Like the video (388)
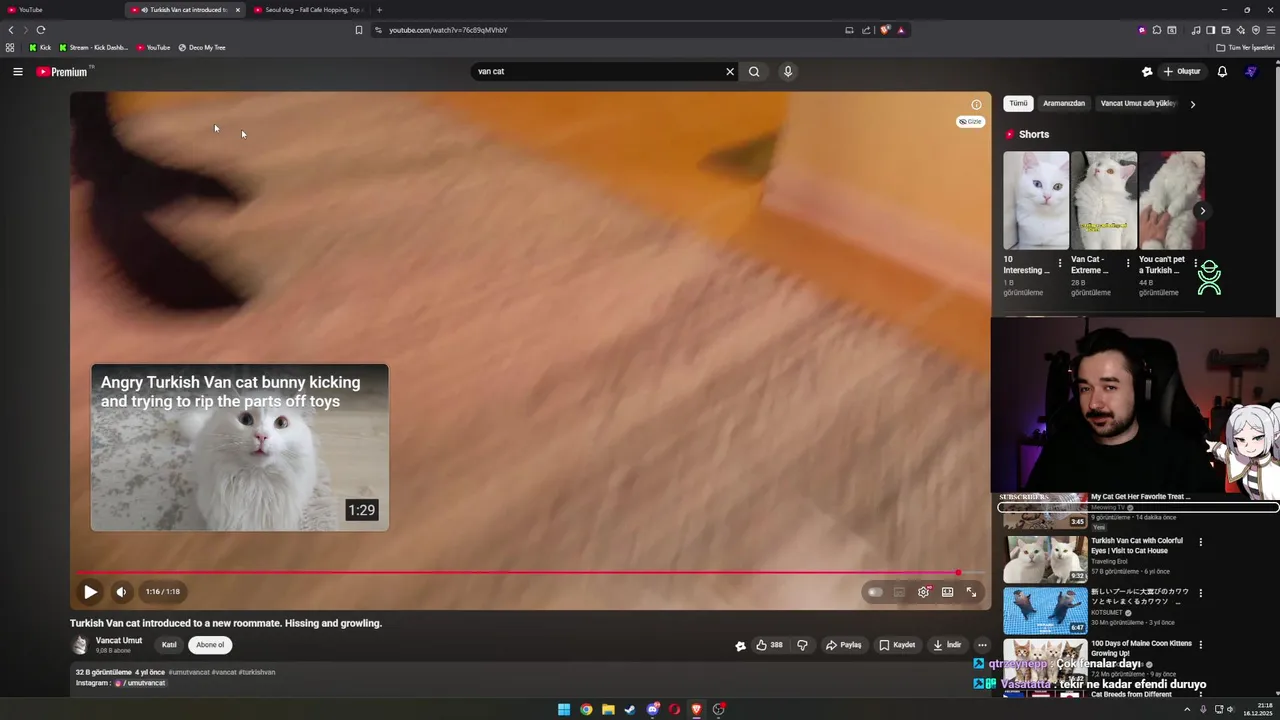The width and height of the screenshot is (1280, 720). point(769,645)
